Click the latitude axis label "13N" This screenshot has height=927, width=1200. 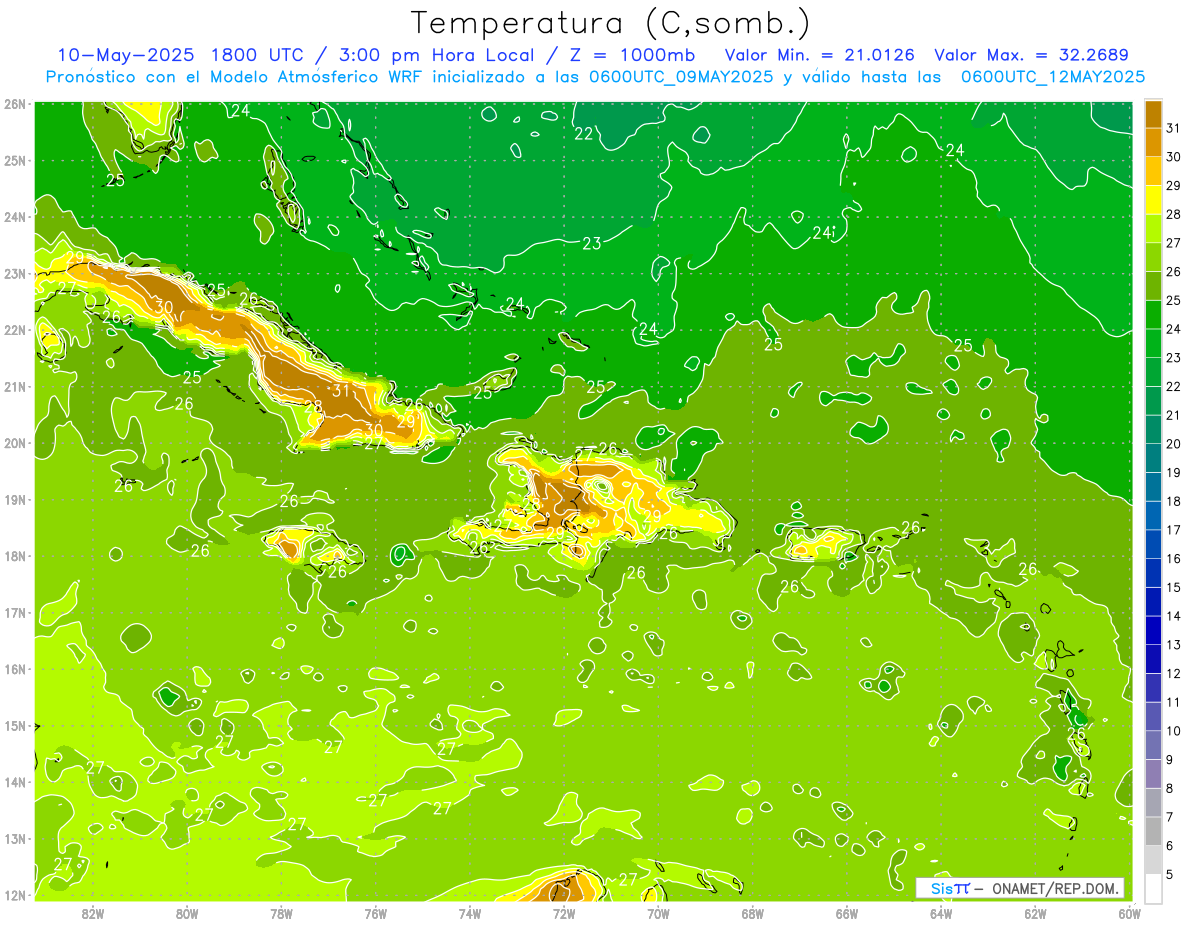[x=15, y=838]
